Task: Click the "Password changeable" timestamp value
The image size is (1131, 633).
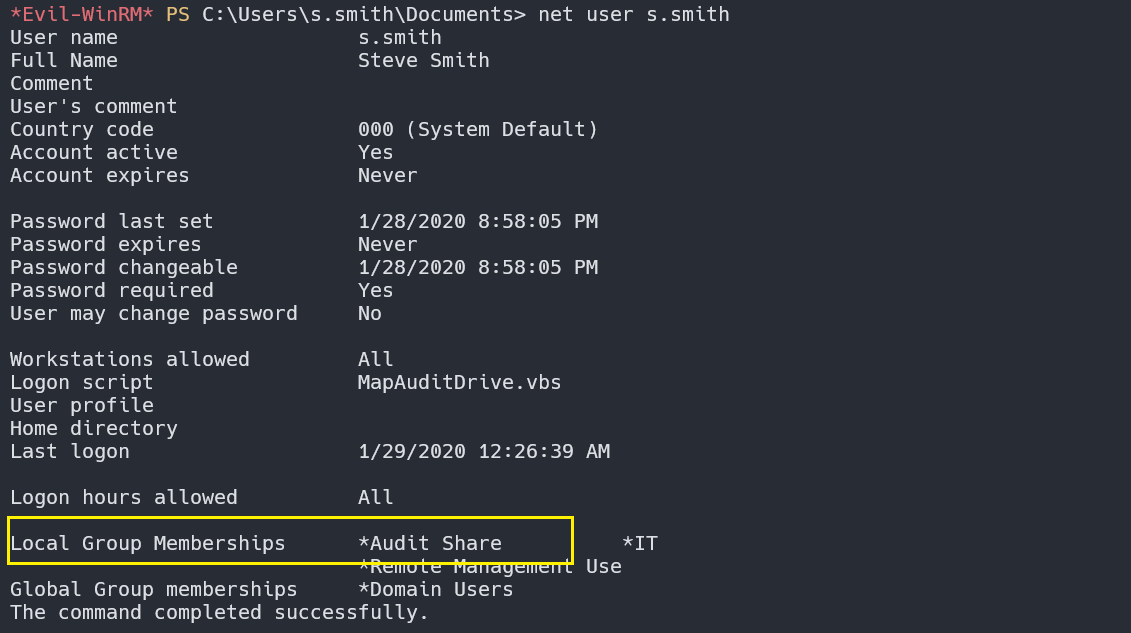Action: (477, 268)
